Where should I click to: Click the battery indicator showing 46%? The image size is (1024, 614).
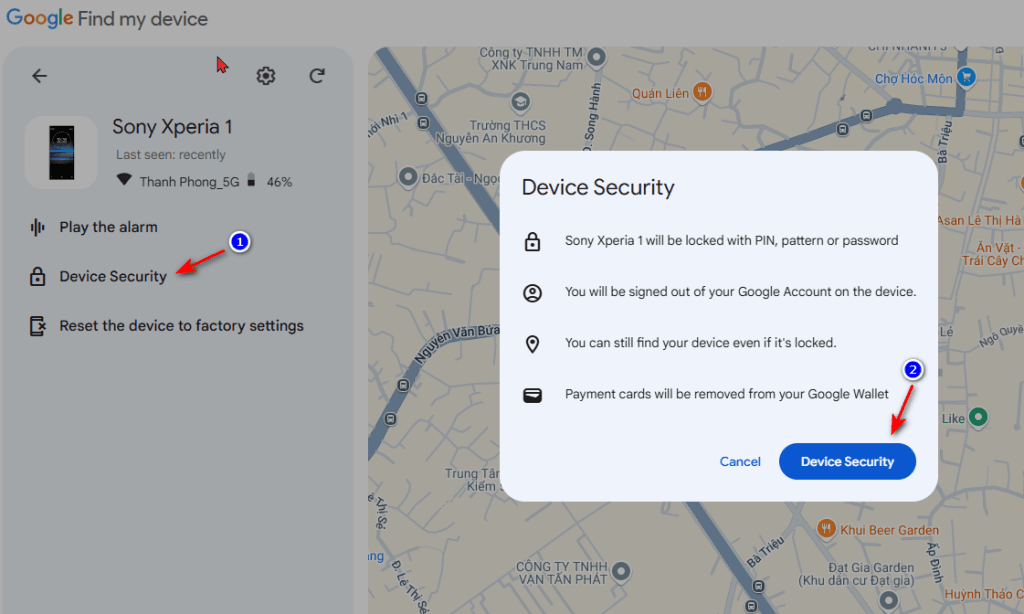click(260, 181)
